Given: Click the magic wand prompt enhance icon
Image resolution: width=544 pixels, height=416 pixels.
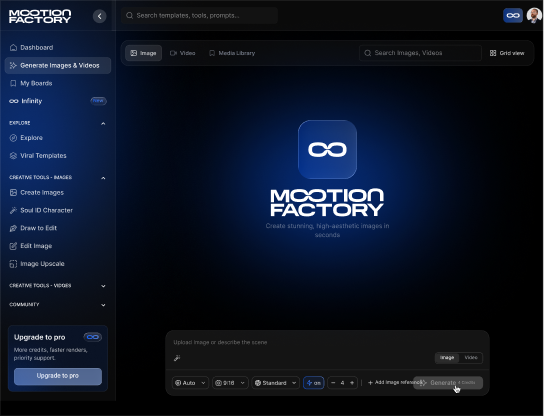Looking at the screenshot, I should click(x=177, y=358).
